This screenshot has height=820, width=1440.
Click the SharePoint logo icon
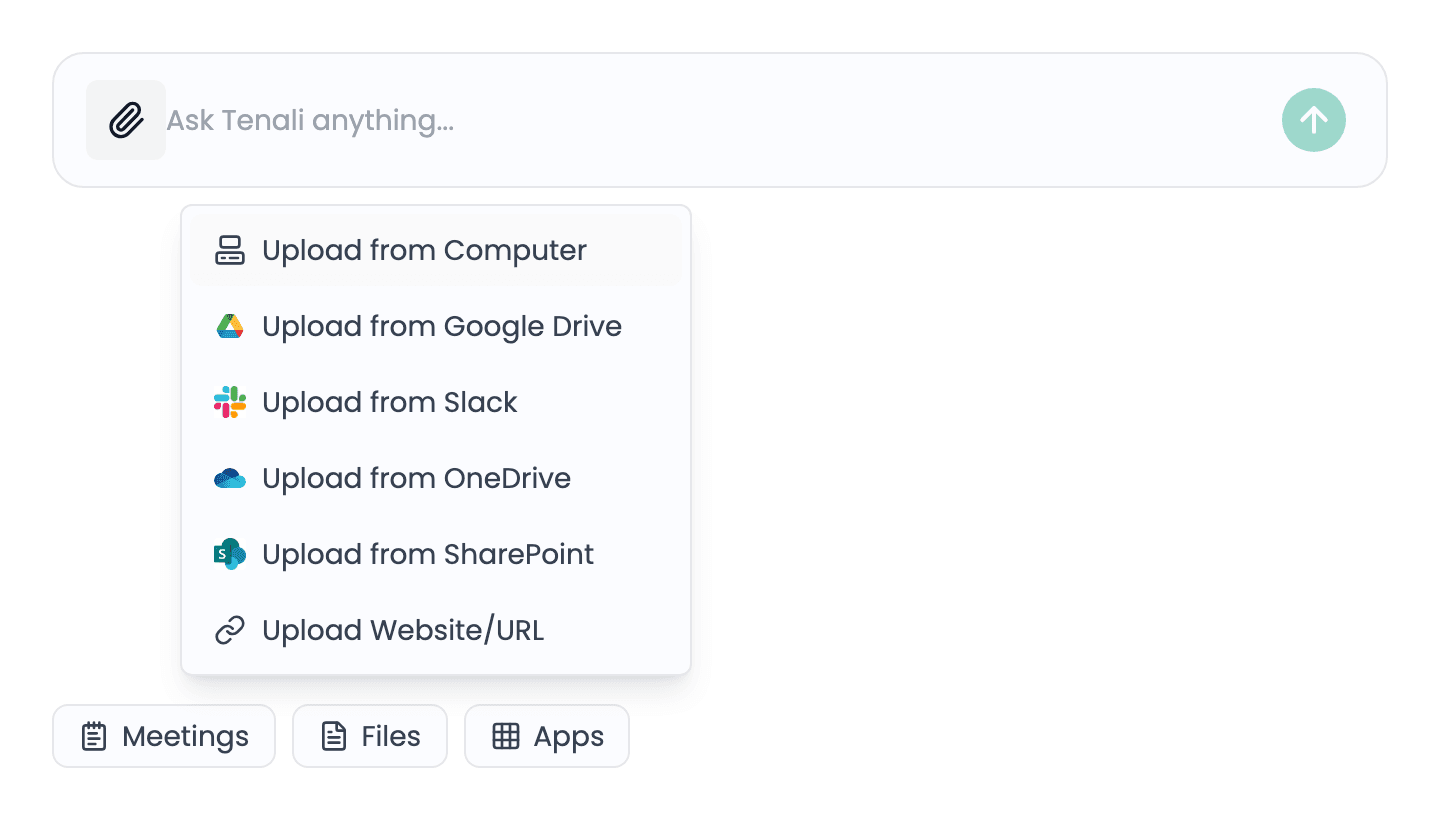[230, 554]
